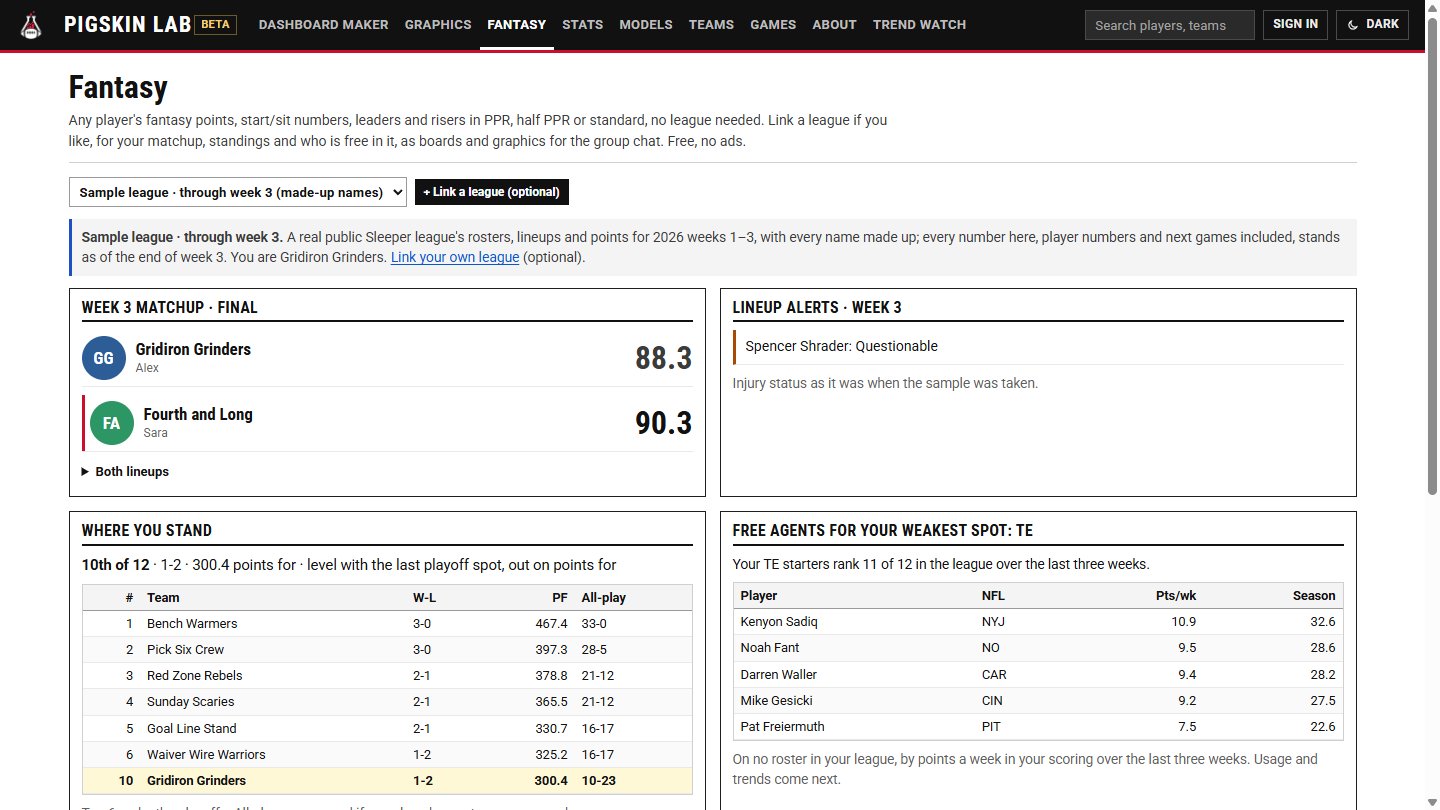
Task: Follow the 'Link your own league' link
Action: pos(455,257)
